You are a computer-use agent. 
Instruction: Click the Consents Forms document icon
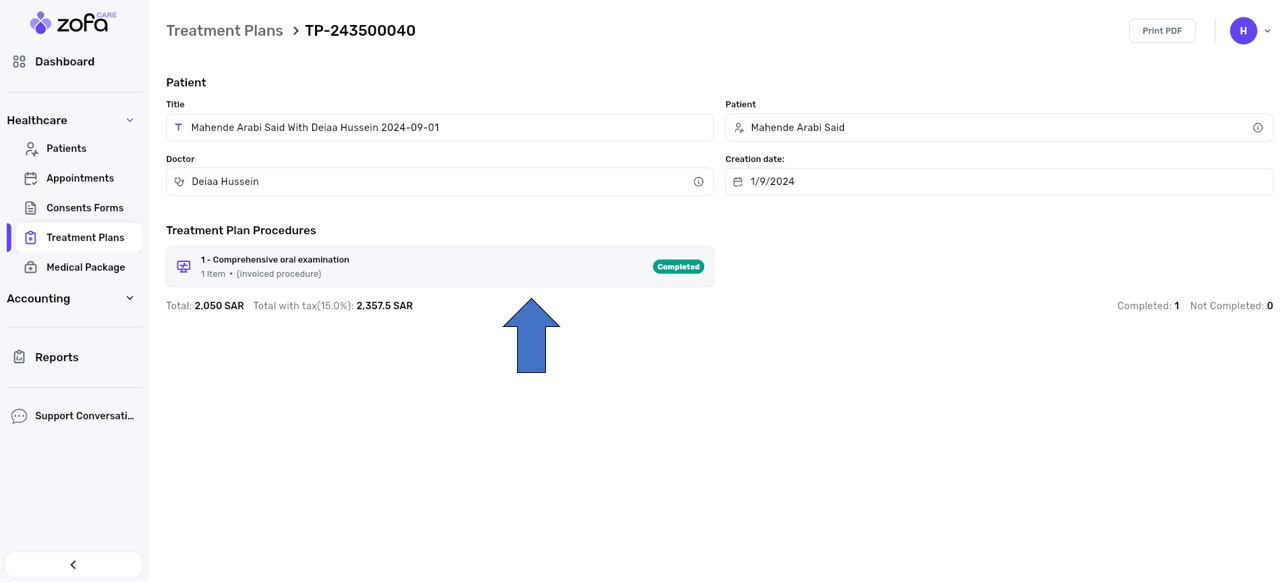pos(31,208)
